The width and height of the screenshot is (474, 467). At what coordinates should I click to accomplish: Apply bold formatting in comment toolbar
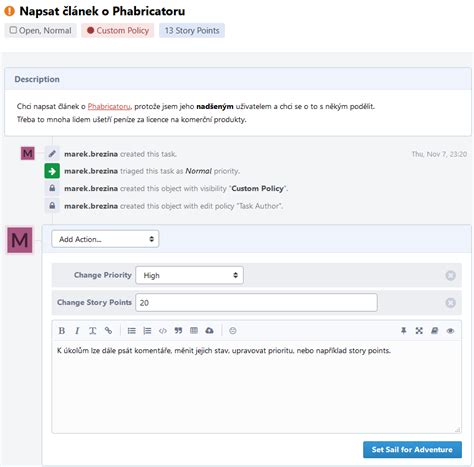(62, 331)
